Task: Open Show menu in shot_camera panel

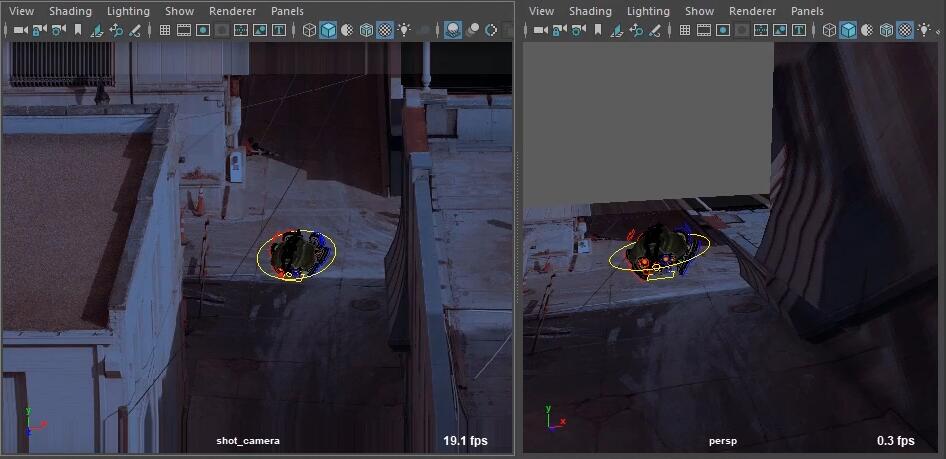Action: click(180, 11)
